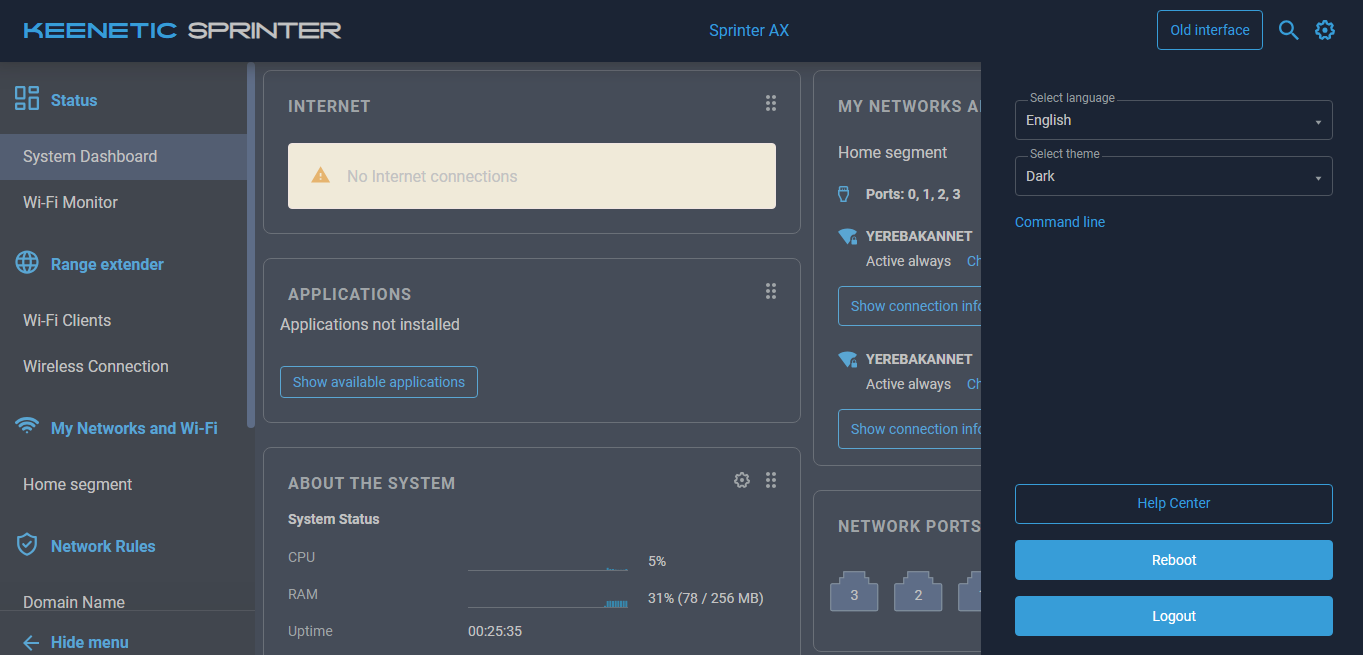
Task: Select the Network Rules section header
Action: 103,546
